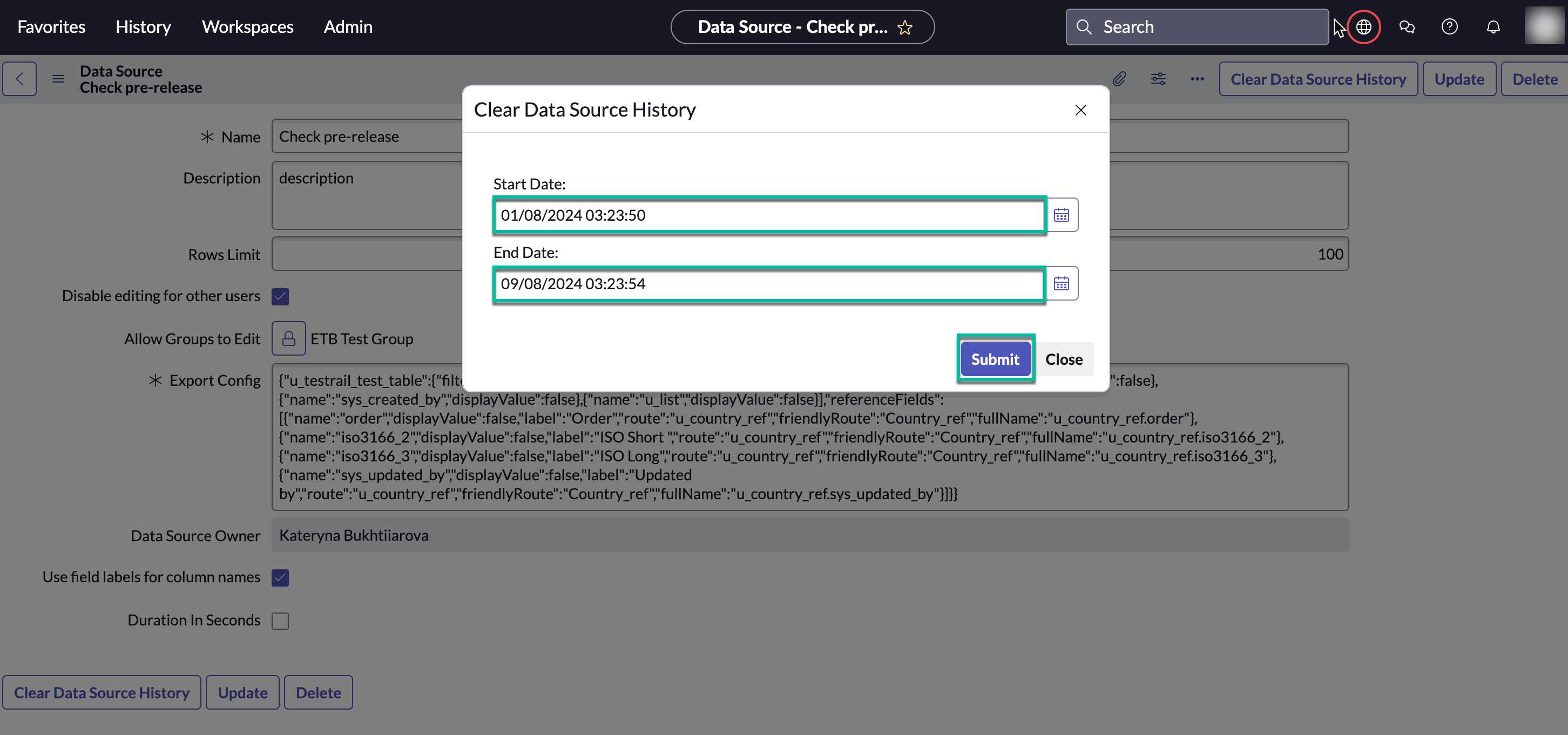Open the End Date calendar picker
This screenshot has height=735, width=1568.
(1061, 283)
